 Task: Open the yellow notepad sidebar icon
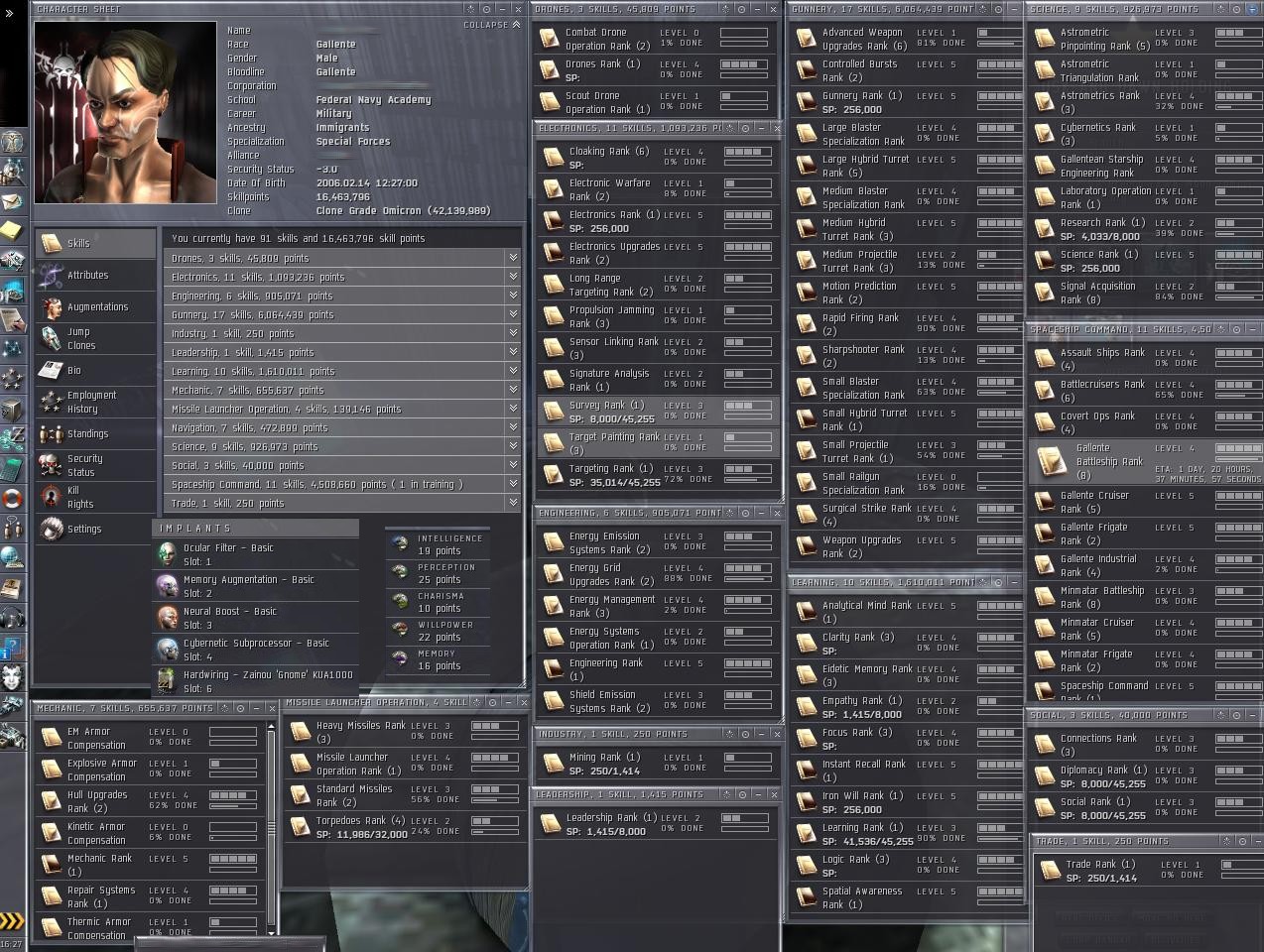tap(12, 231)
